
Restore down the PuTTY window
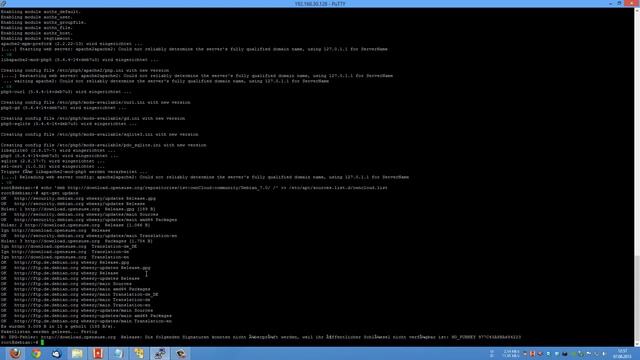619,3
